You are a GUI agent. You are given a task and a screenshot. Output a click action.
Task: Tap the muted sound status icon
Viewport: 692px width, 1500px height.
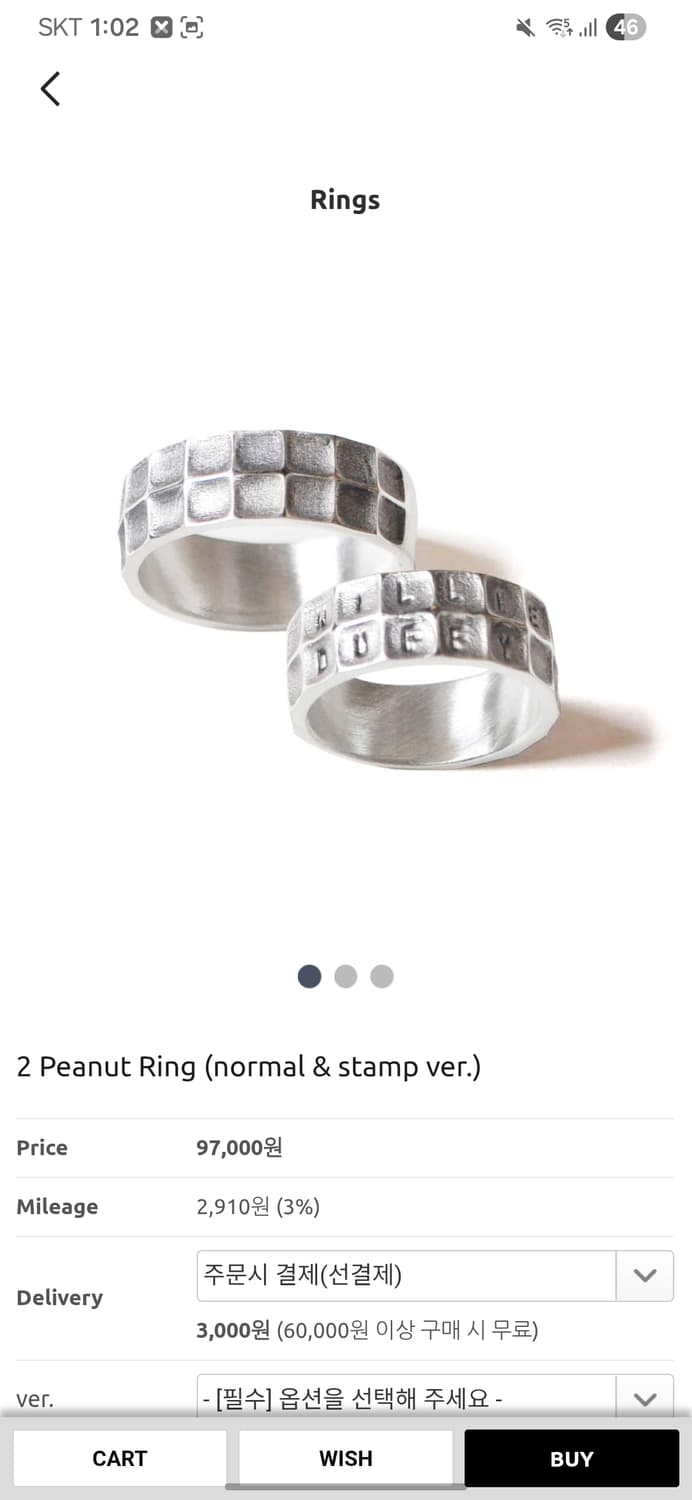(525, 28)
